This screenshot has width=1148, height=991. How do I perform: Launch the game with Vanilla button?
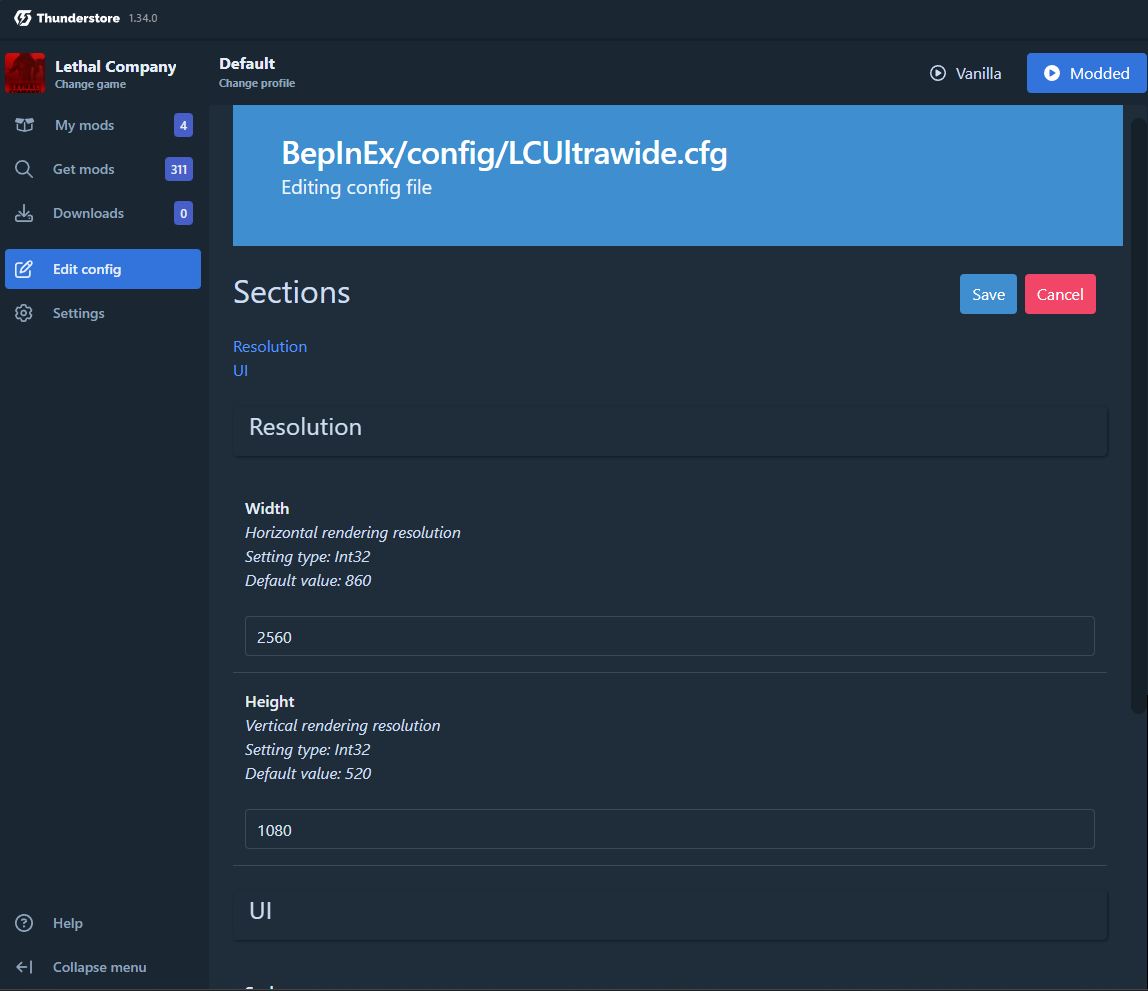pyautogui.click(x=966, y=73)
